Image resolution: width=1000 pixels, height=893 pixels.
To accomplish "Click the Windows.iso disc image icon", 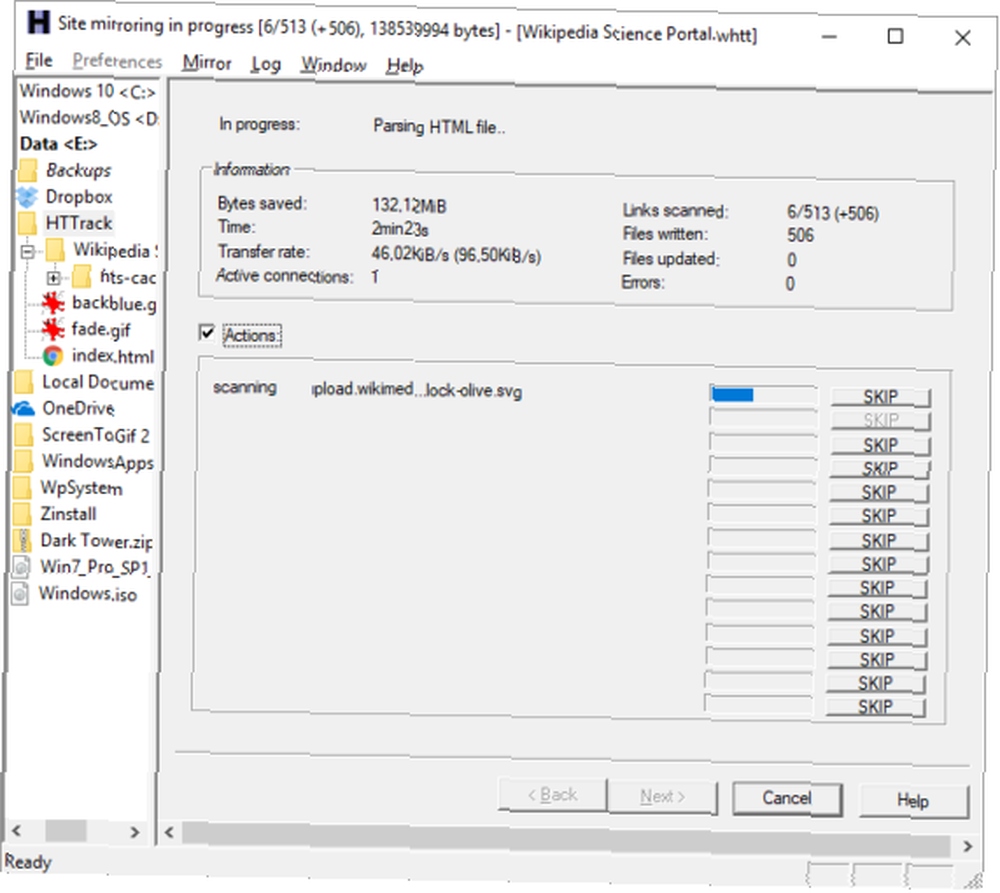I will tap(20, 594).
